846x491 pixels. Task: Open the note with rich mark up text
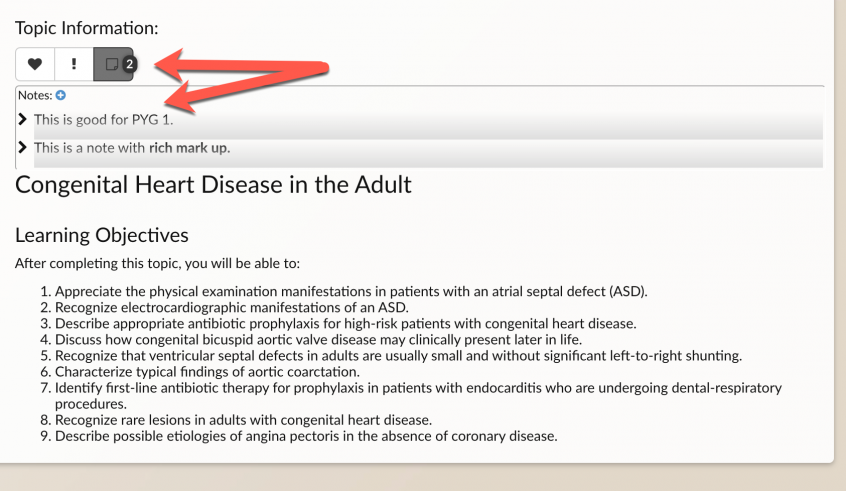point(132,148)
